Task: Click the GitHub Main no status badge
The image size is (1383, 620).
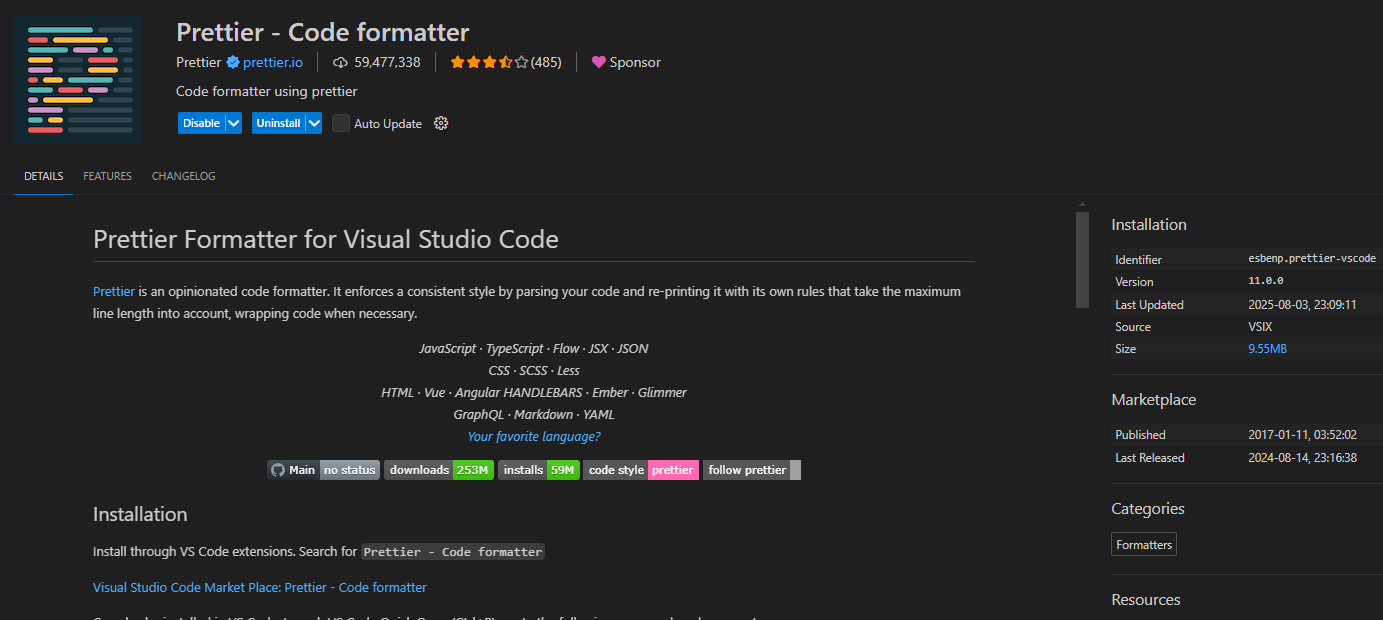Action: [x=323, y=470]
